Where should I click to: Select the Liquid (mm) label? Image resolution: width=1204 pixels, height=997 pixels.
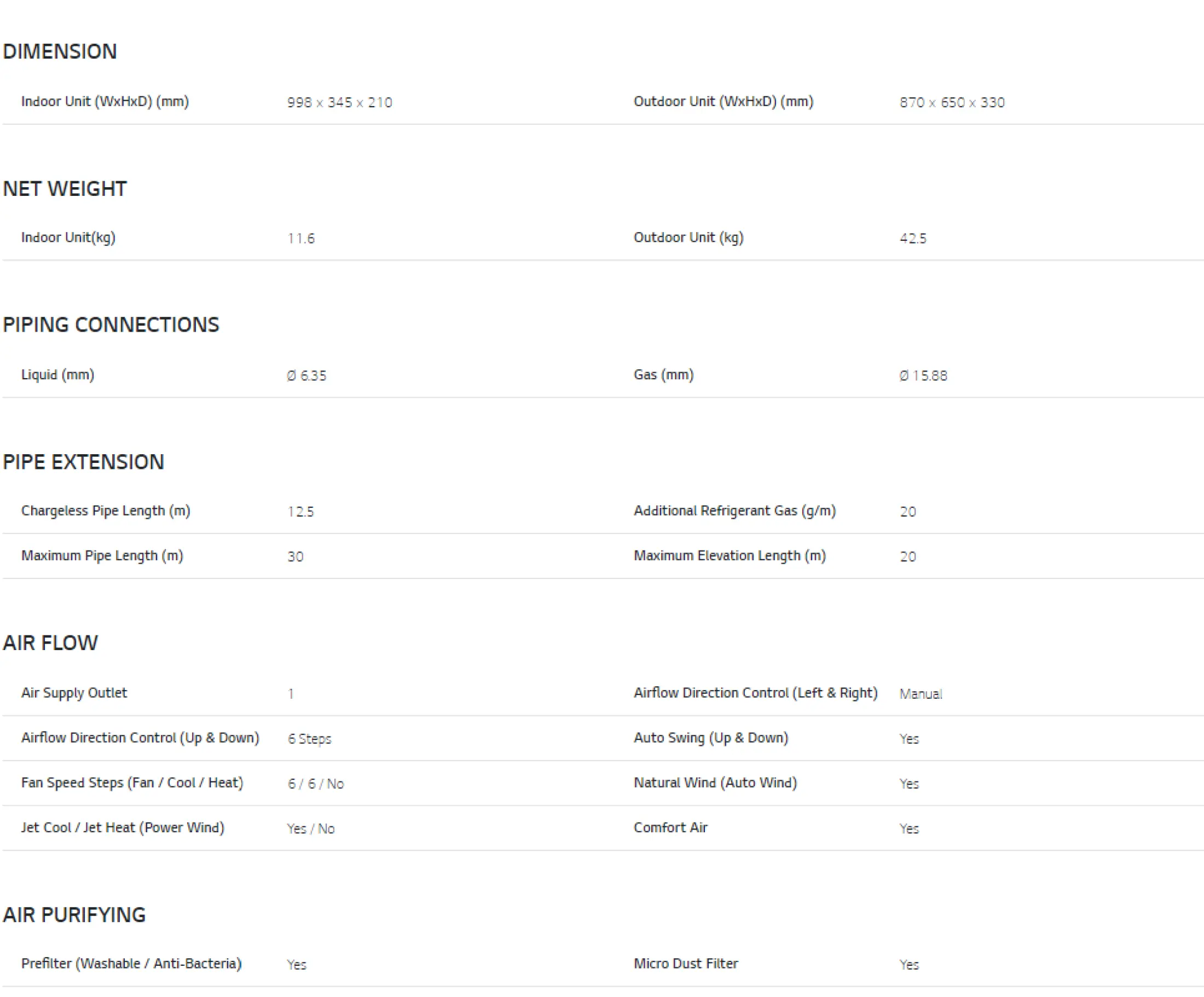[x=58, y=374]
